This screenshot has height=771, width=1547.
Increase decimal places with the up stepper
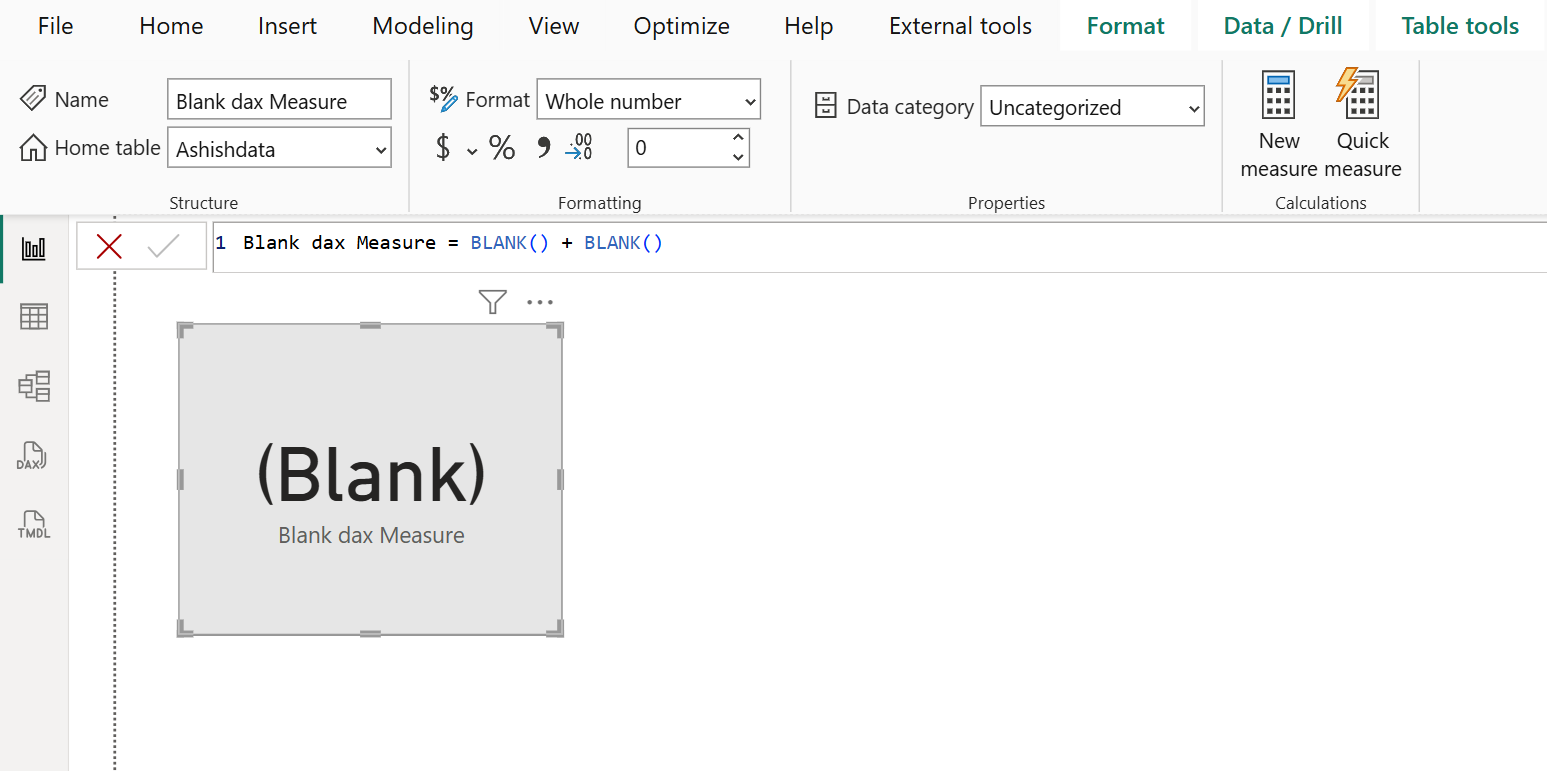point(738,140)
